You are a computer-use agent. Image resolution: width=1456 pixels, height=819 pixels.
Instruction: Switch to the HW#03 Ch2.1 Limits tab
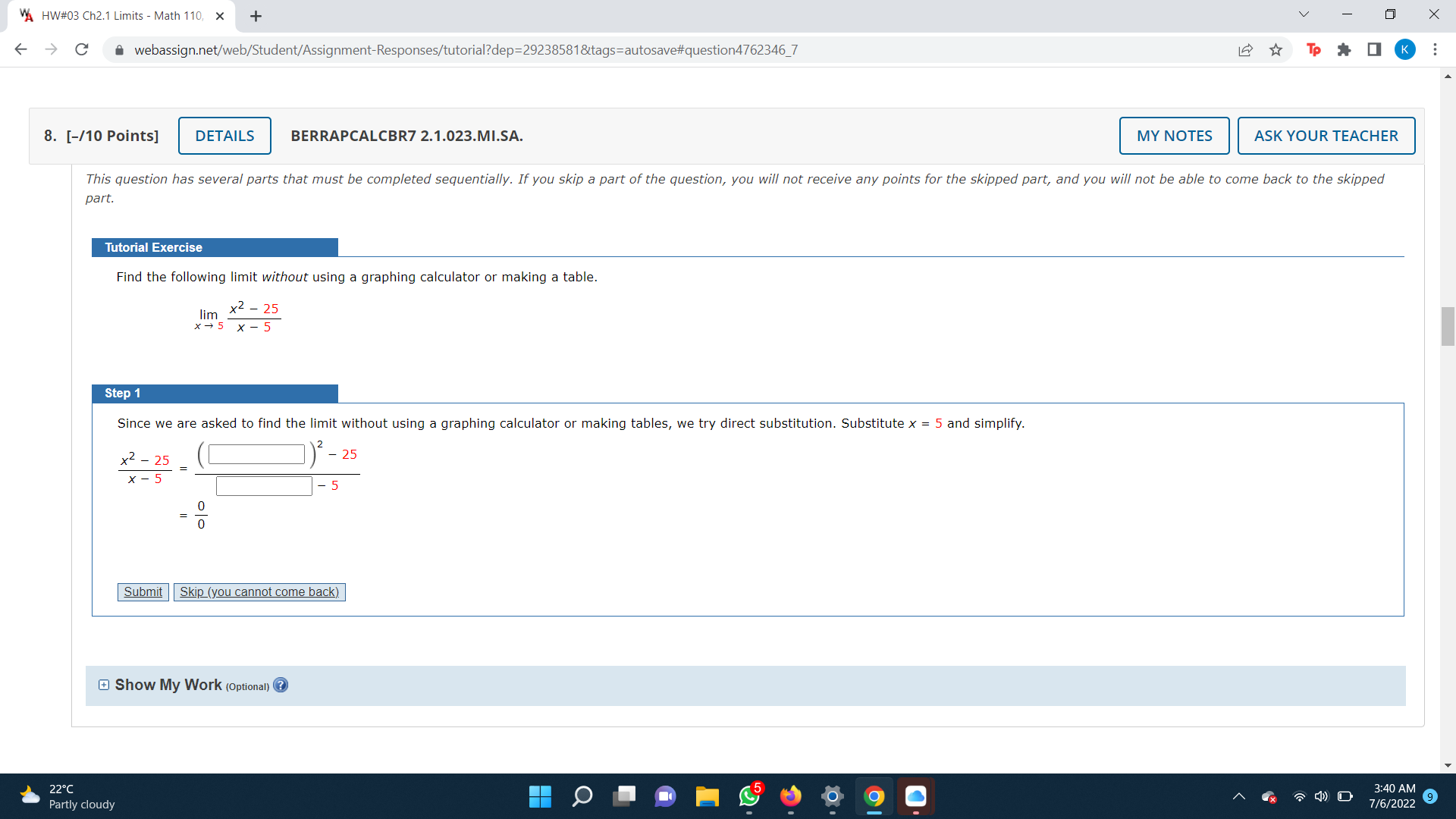click(121, 16)
